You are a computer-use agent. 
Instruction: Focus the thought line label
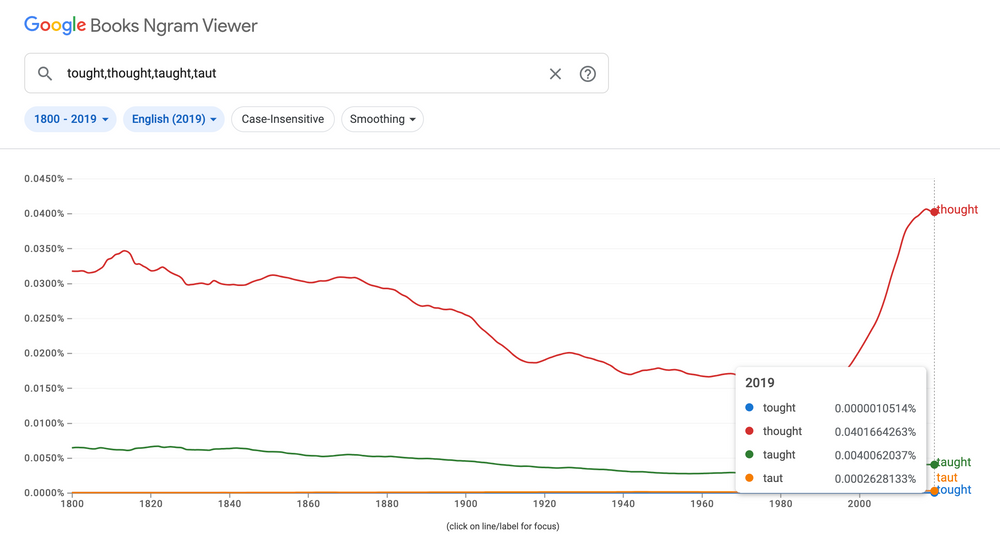(x=958, y=210)
